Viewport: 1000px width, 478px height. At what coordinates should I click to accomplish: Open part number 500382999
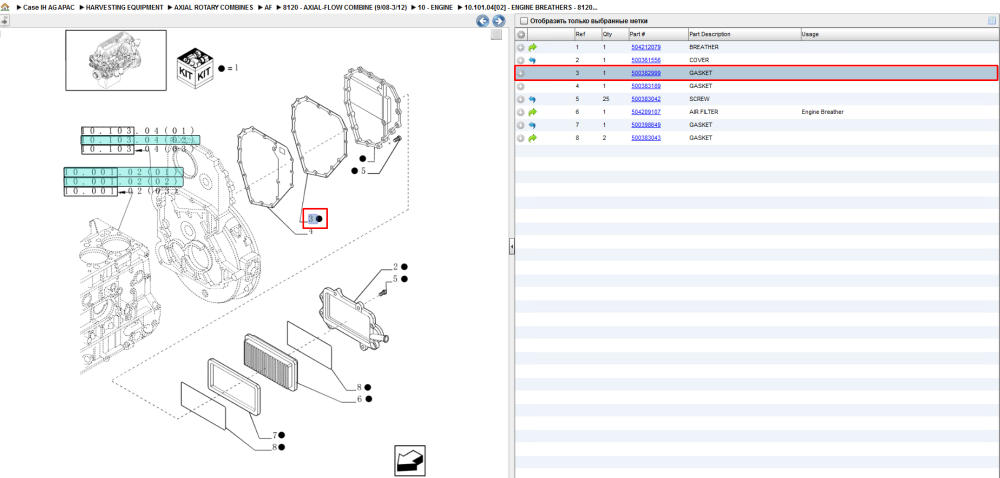[x=645, y=73]
